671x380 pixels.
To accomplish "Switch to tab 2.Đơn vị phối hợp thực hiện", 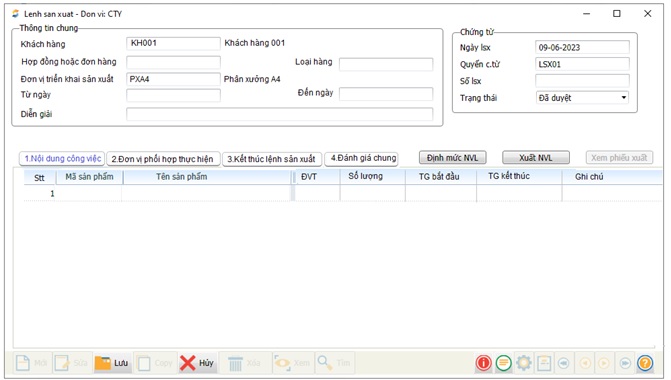I will (x=163, y=159).
